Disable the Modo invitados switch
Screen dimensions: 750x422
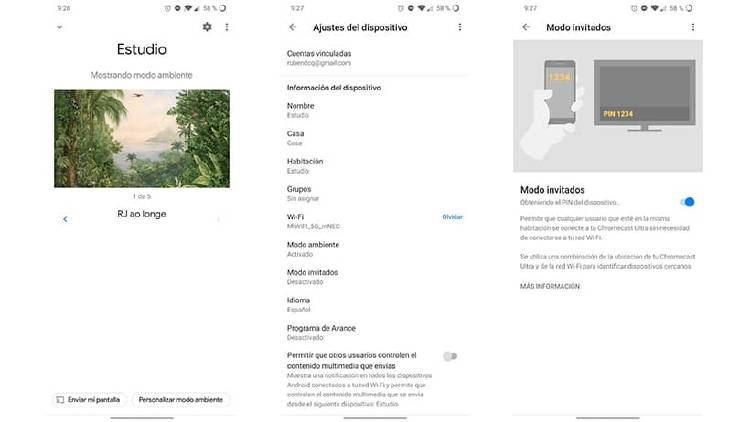(x=687, y=202)
